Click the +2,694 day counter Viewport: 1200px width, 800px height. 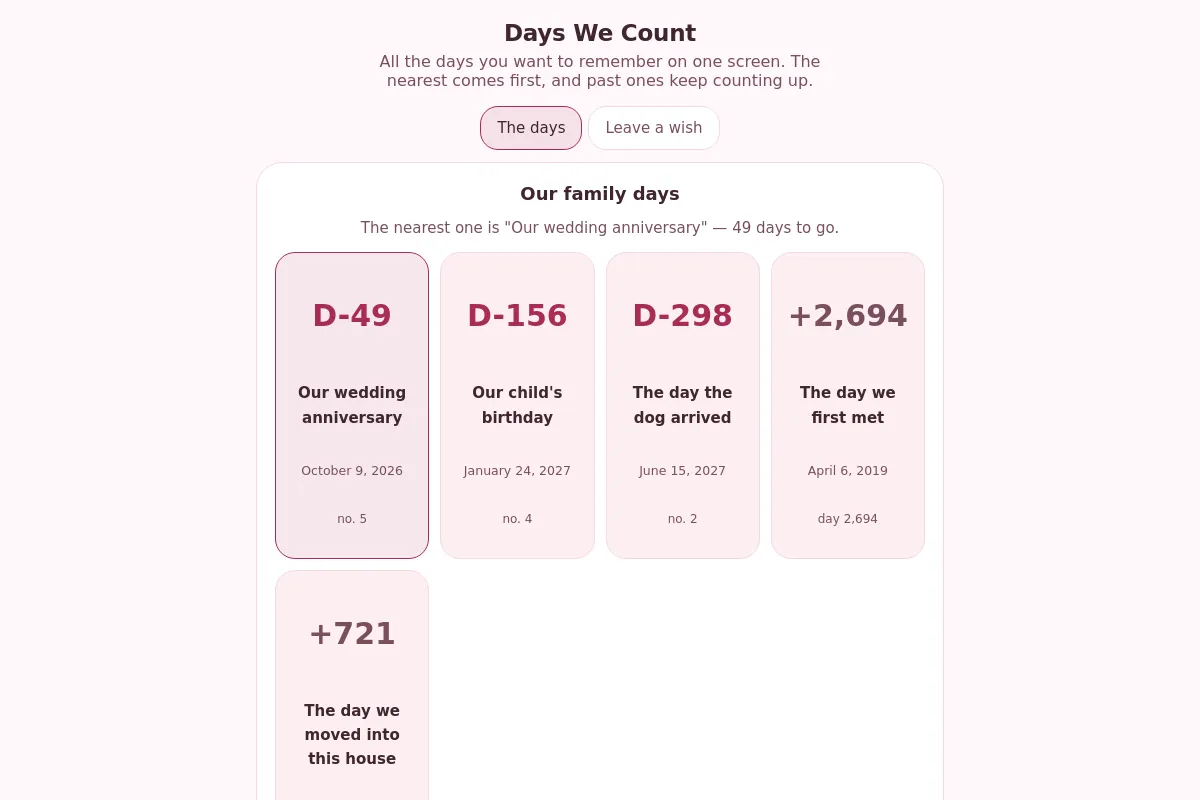[848, 316]
